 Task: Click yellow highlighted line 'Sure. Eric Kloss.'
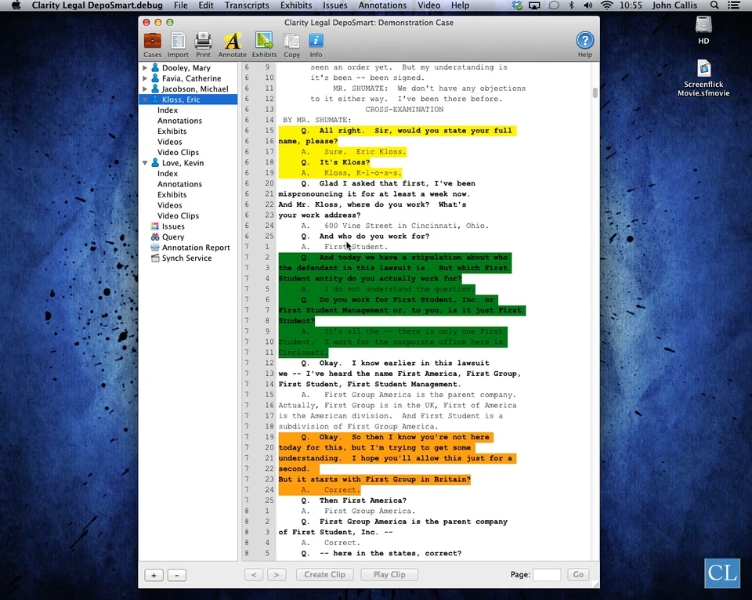(x=342, y=152)
